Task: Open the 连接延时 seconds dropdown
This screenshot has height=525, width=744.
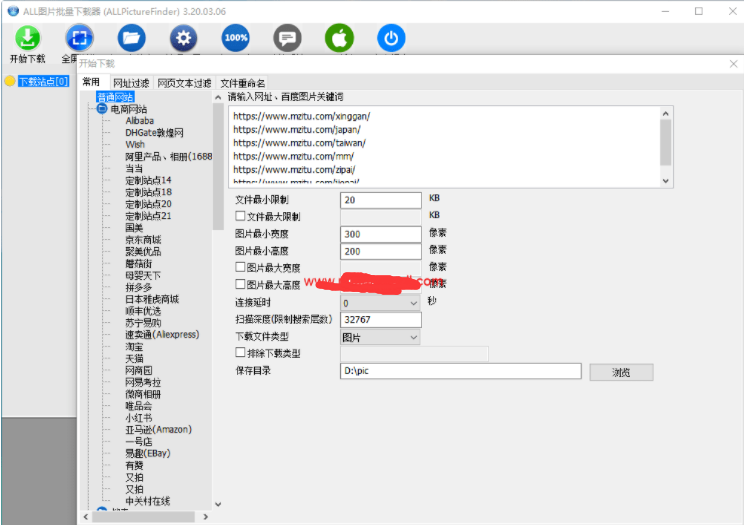Action: click(x=381, y=303)
